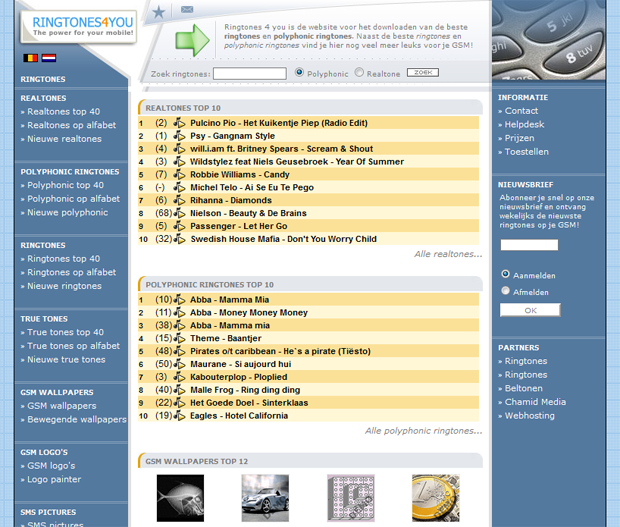Choose the Aanmelden newsletter option
This screenshot has height=527, width=620.
point(505,274)
